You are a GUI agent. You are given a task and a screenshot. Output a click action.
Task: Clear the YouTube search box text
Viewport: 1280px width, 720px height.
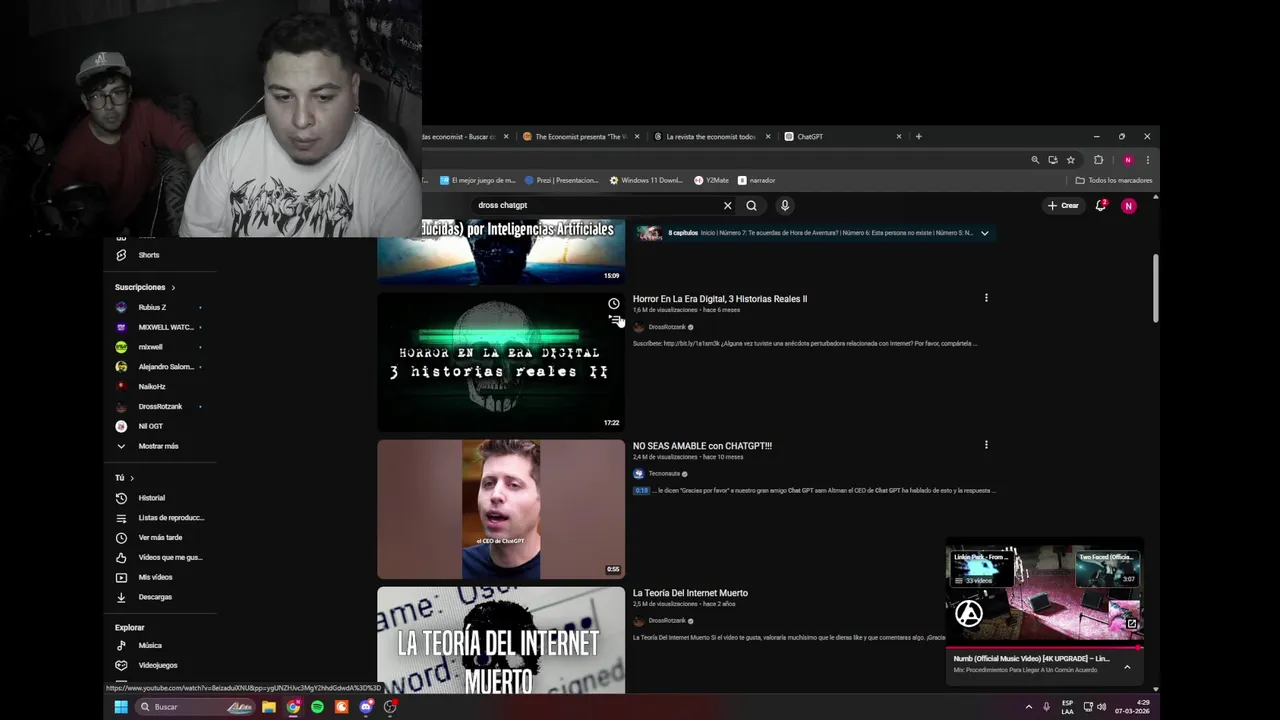[x=727, y=205]
